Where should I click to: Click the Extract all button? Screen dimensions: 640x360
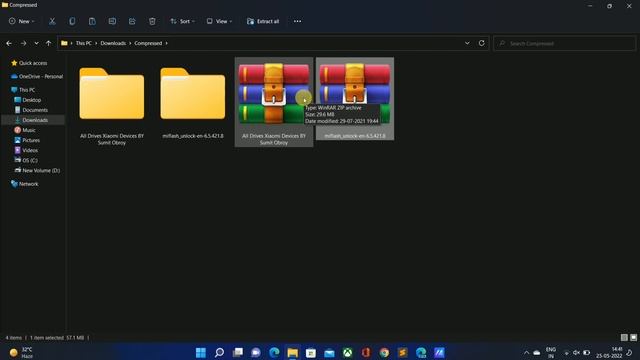coord(263,21)
